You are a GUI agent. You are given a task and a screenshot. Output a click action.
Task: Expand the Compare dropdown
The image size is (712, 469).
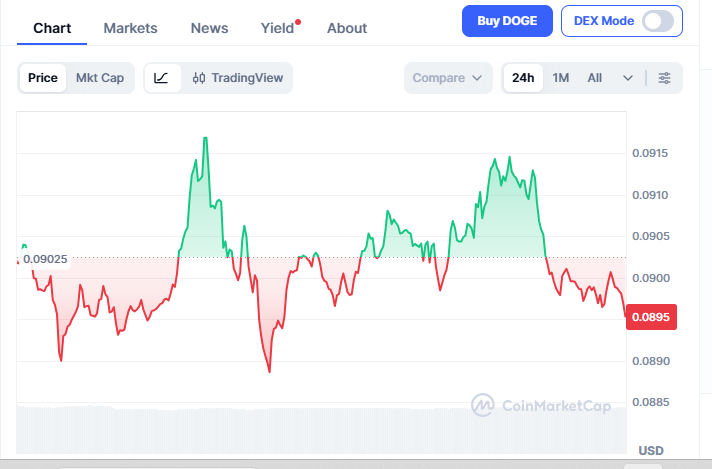click(x=448, y=78)
